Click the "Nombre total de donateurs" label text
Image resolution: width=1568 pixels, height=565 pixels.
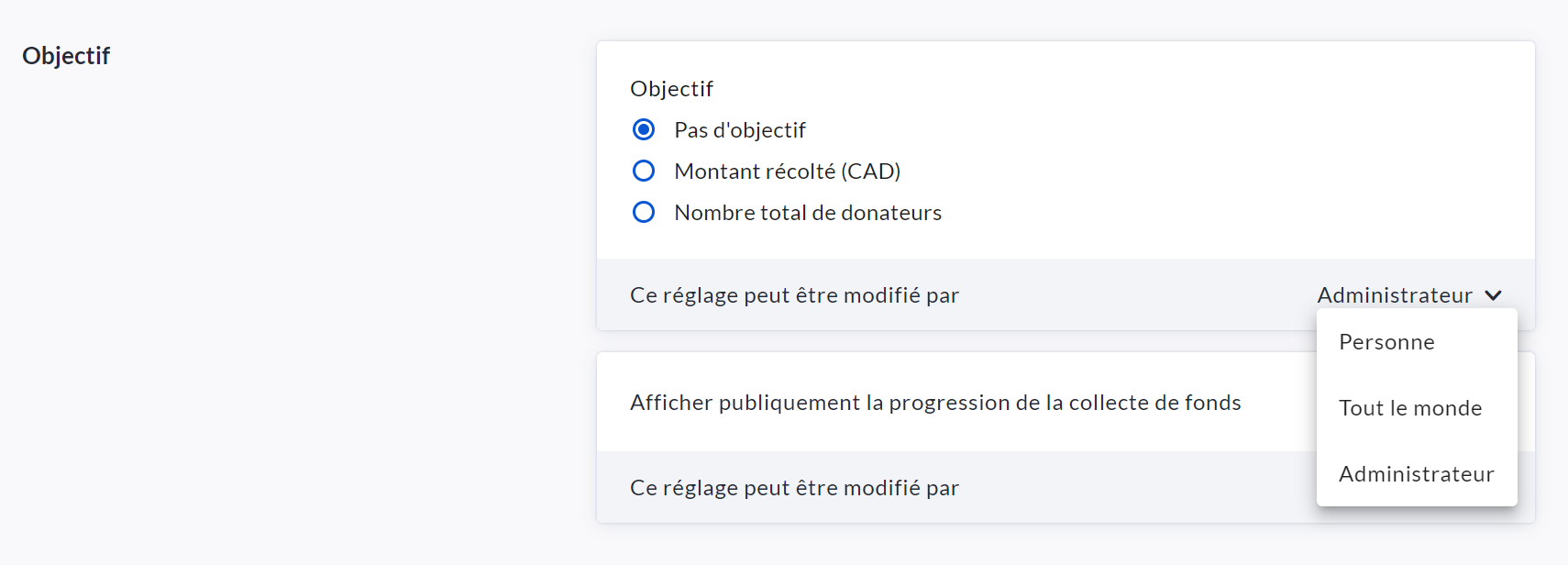pos(807,213)
